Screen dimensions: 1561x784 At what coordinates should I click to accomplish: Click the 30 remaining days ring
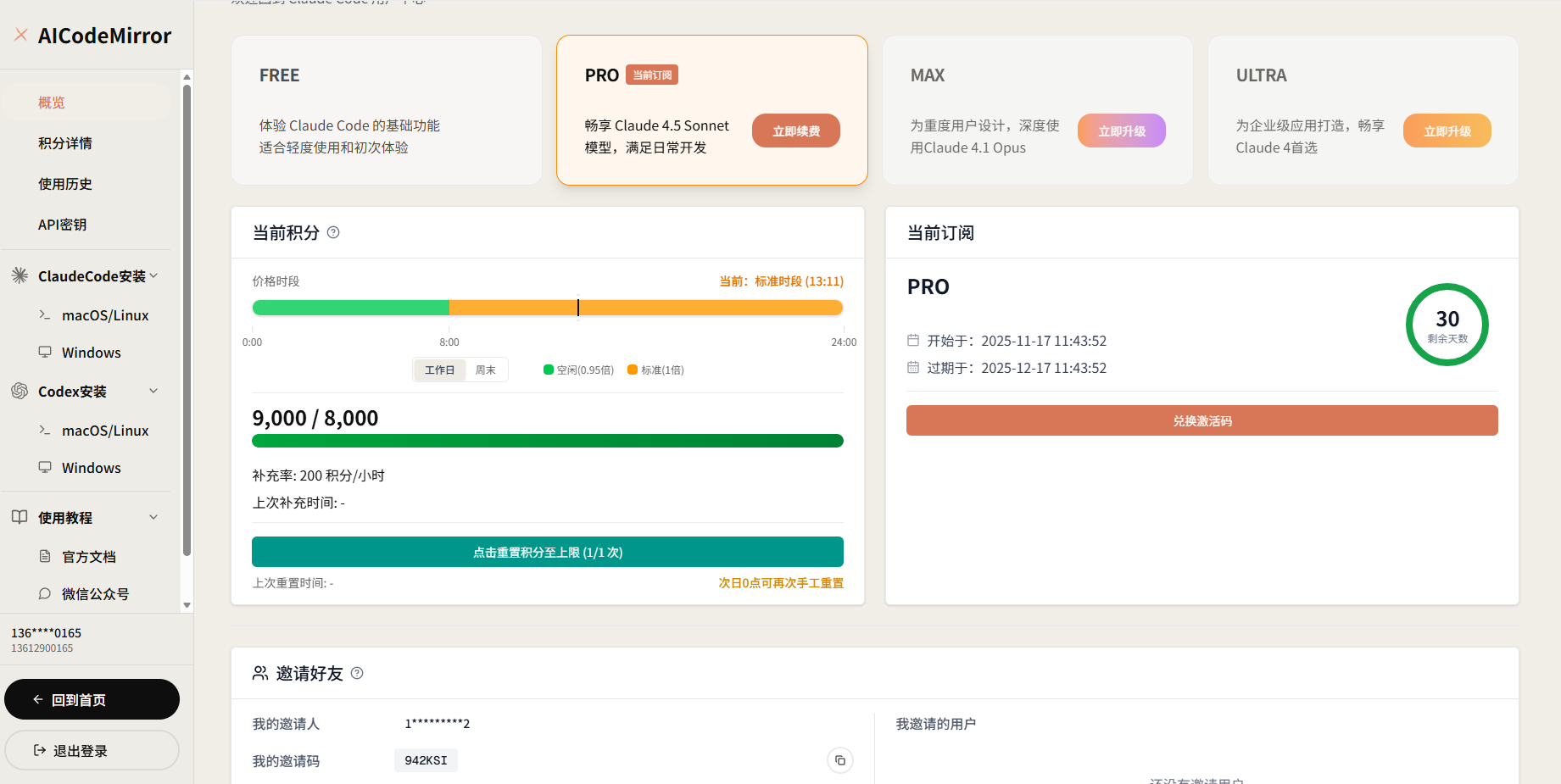1447,325
